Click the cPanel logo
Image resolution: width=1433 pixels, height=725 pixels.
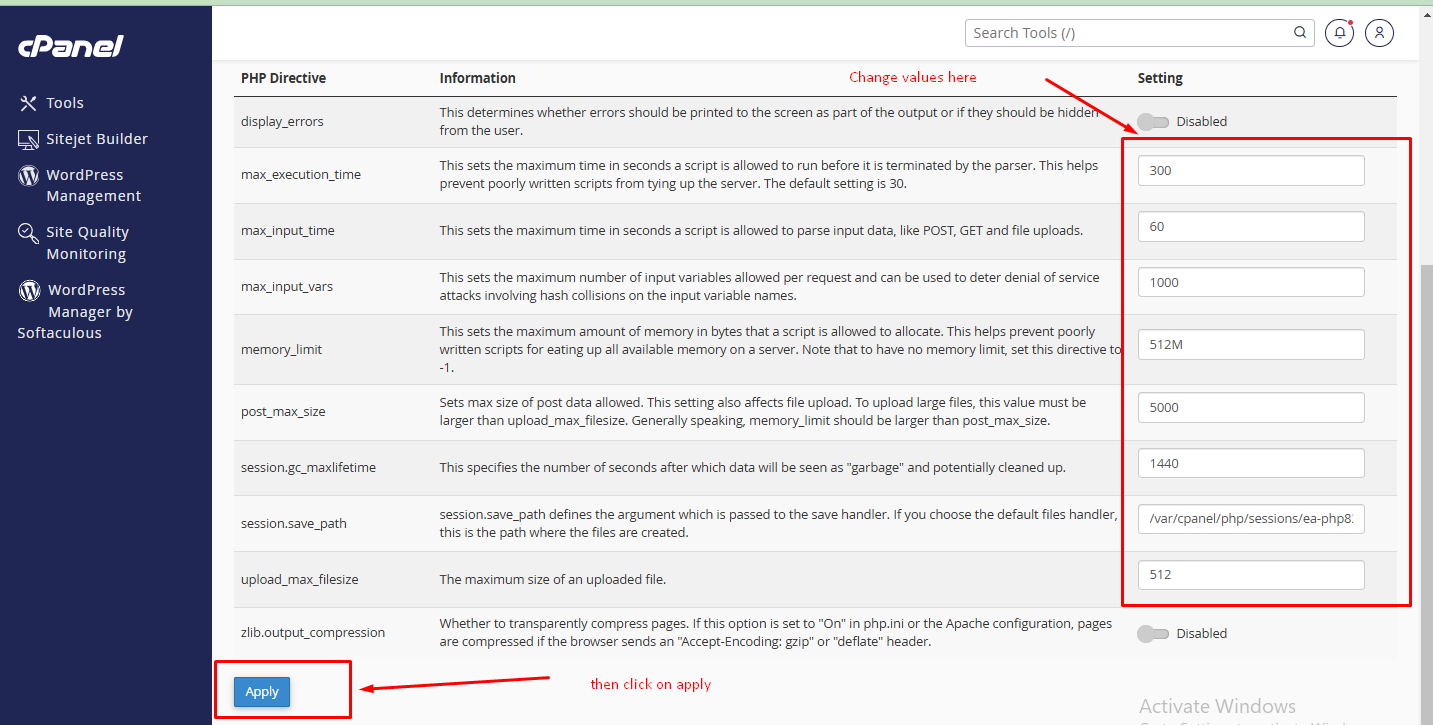[71, 46]
